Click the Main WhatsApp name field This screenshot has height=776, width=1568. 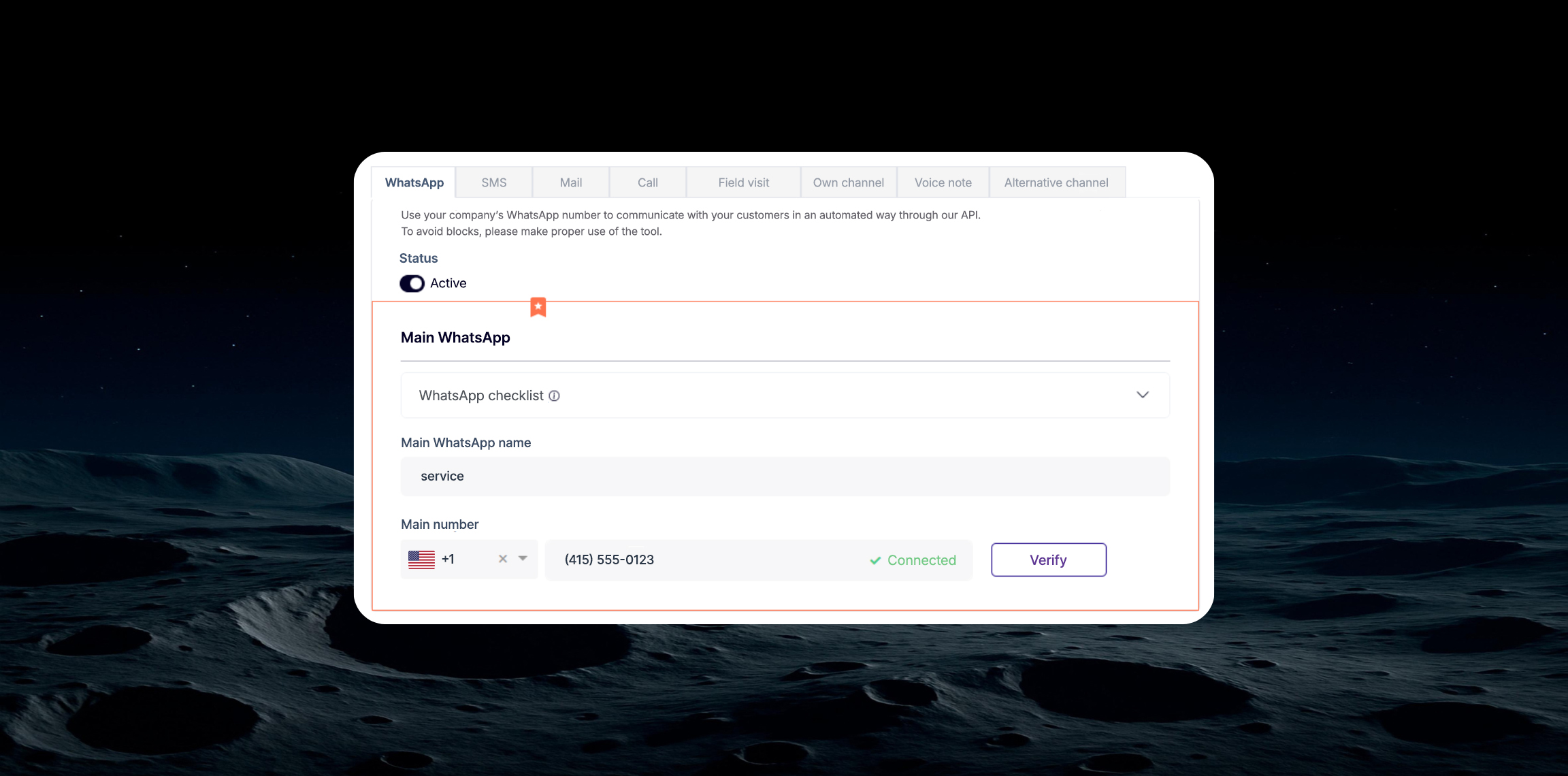point(785,476)
